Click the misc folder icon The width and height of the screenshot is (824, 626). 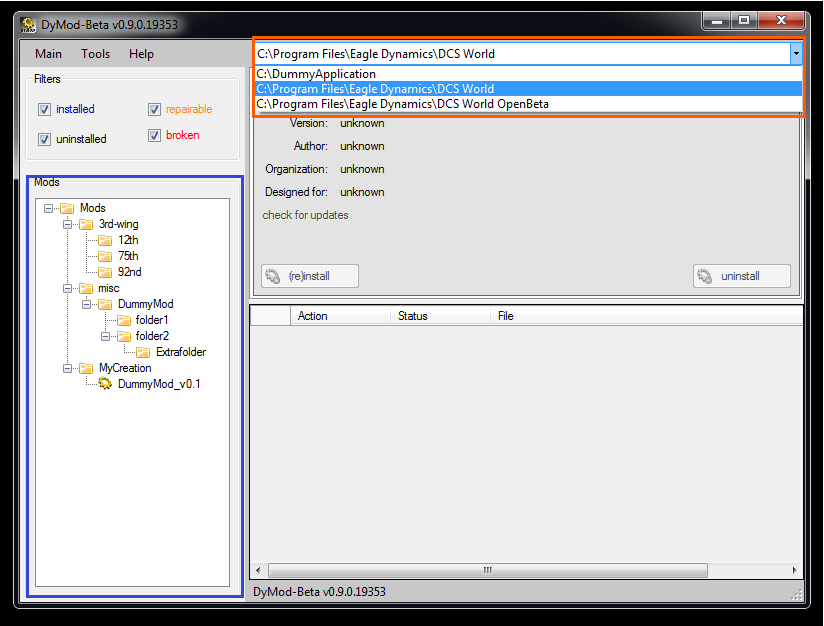pos(86,288)
